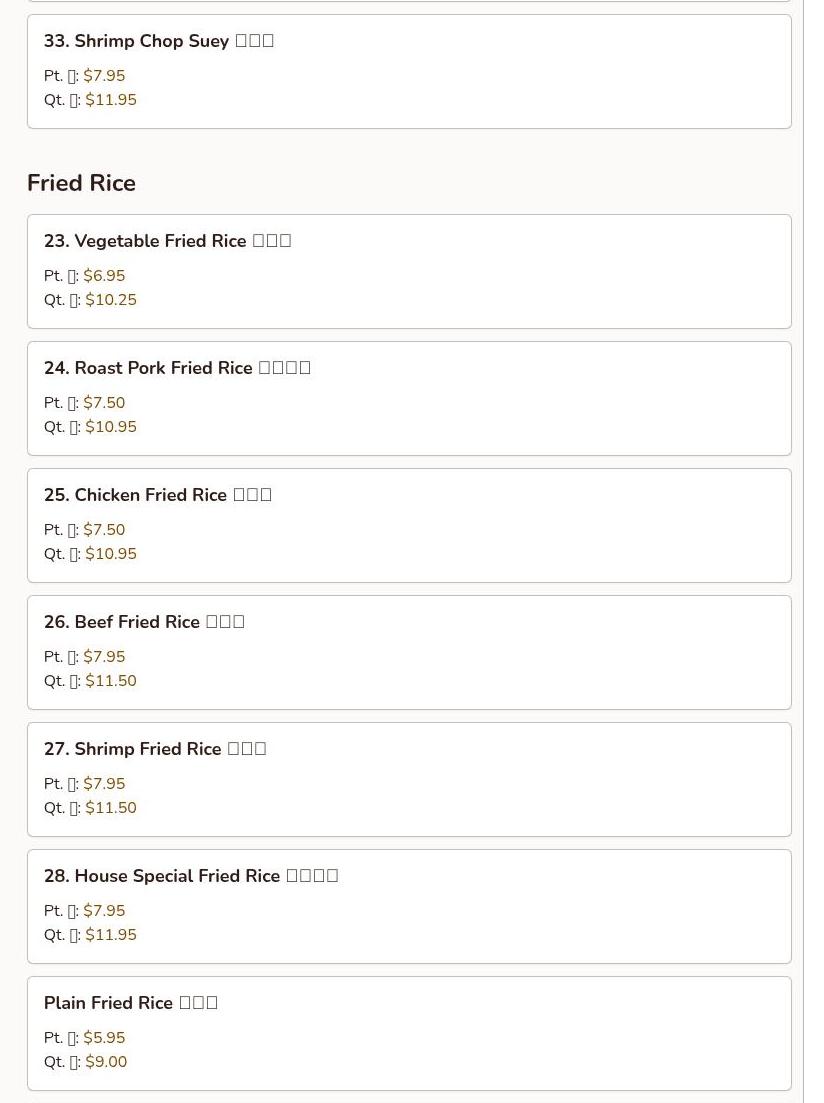The width and height of the screenshot is (824, 1103).
Task: Click Shrimp Chop Suey quart price $11.95
Action: tap(111, 100)
